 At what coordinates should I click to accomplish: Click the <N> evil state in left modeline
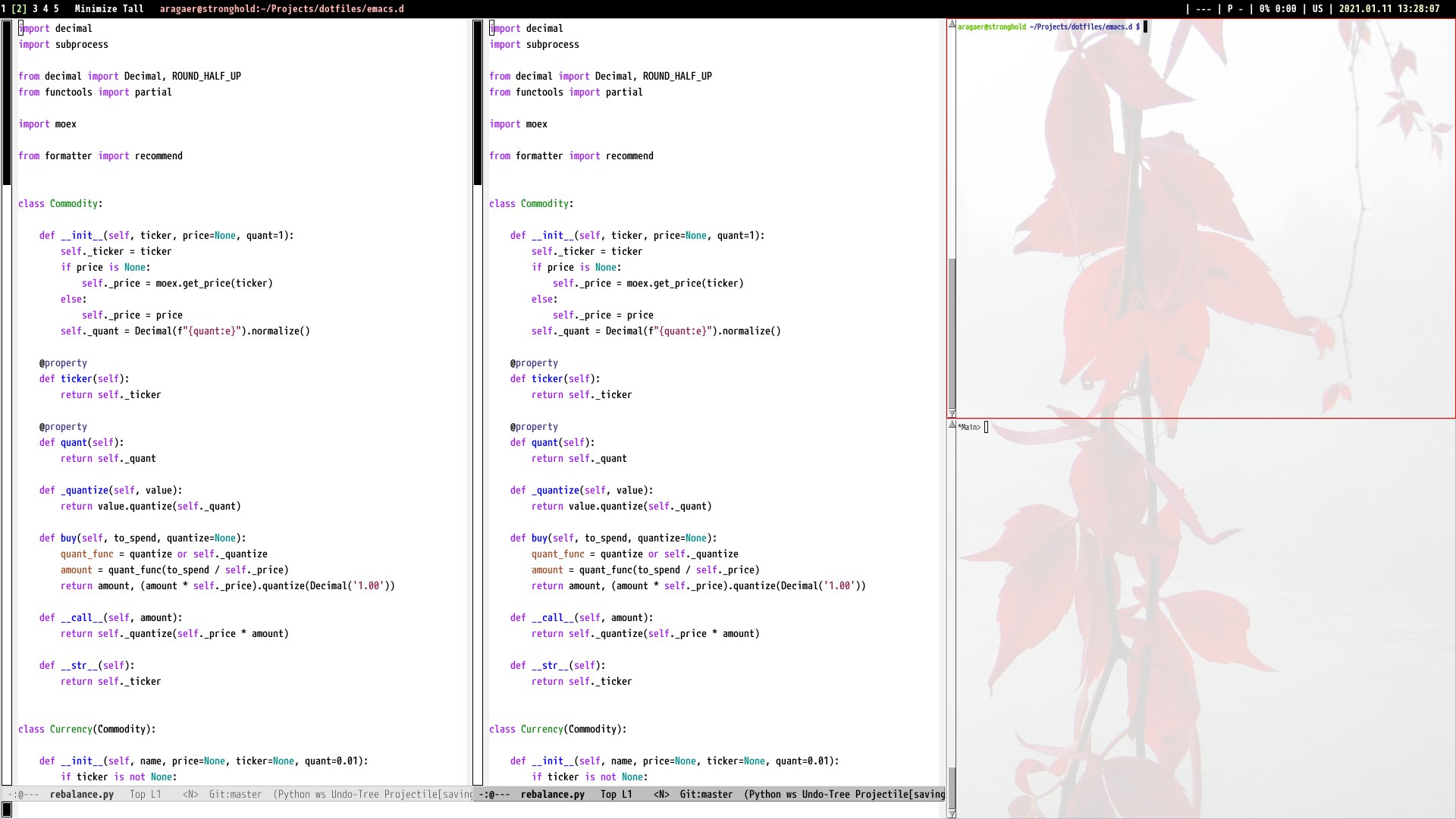coord(190,795)
